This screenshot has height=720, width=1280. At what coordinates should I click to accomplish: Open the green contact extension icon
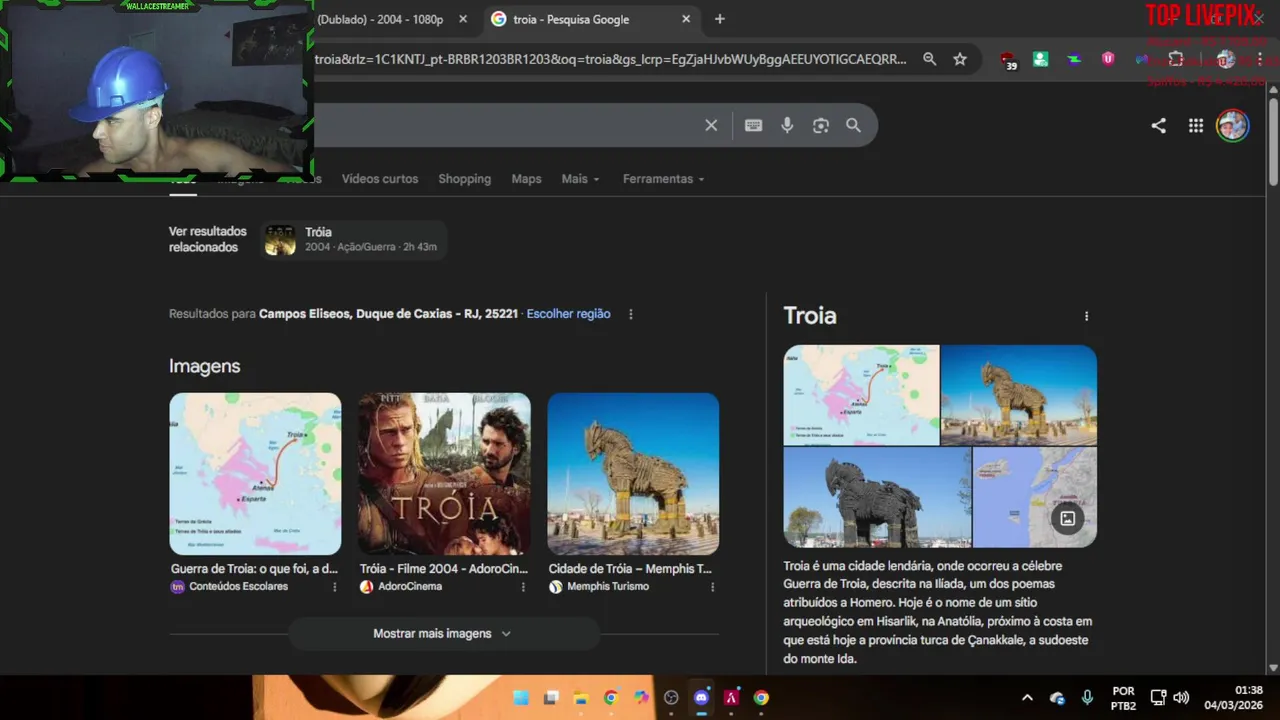1041,59
